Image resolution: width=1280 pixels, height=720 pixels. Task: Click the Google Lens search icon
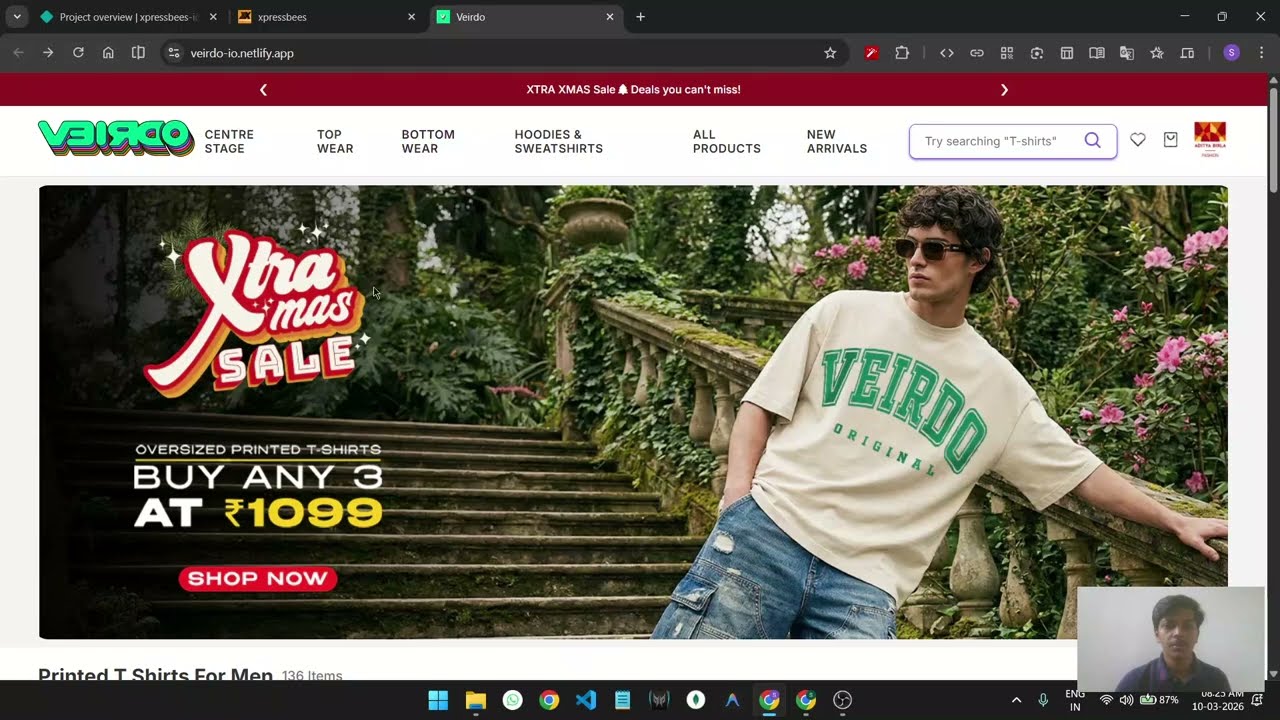(1037, 53)
